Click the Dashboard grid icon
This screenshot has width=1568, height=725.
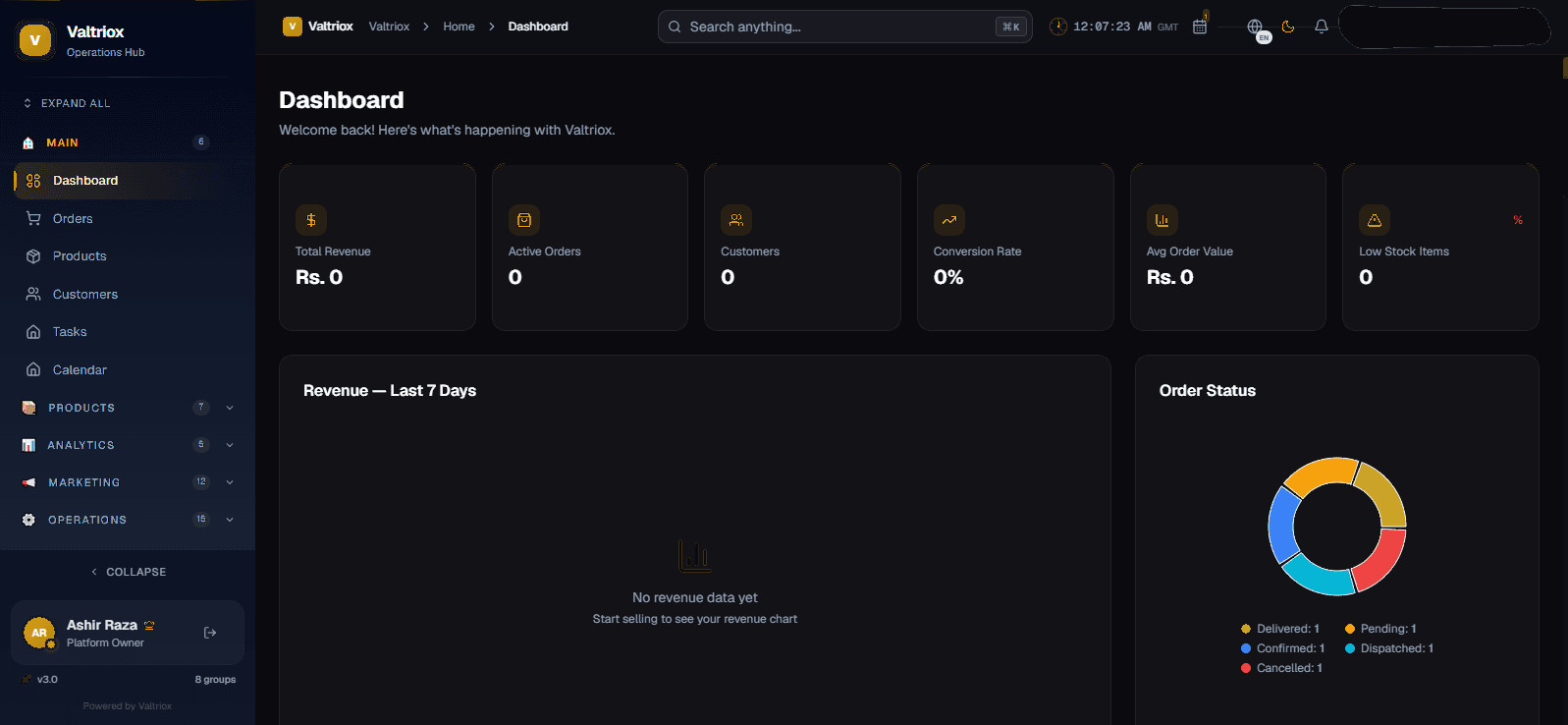pos(33,181)
